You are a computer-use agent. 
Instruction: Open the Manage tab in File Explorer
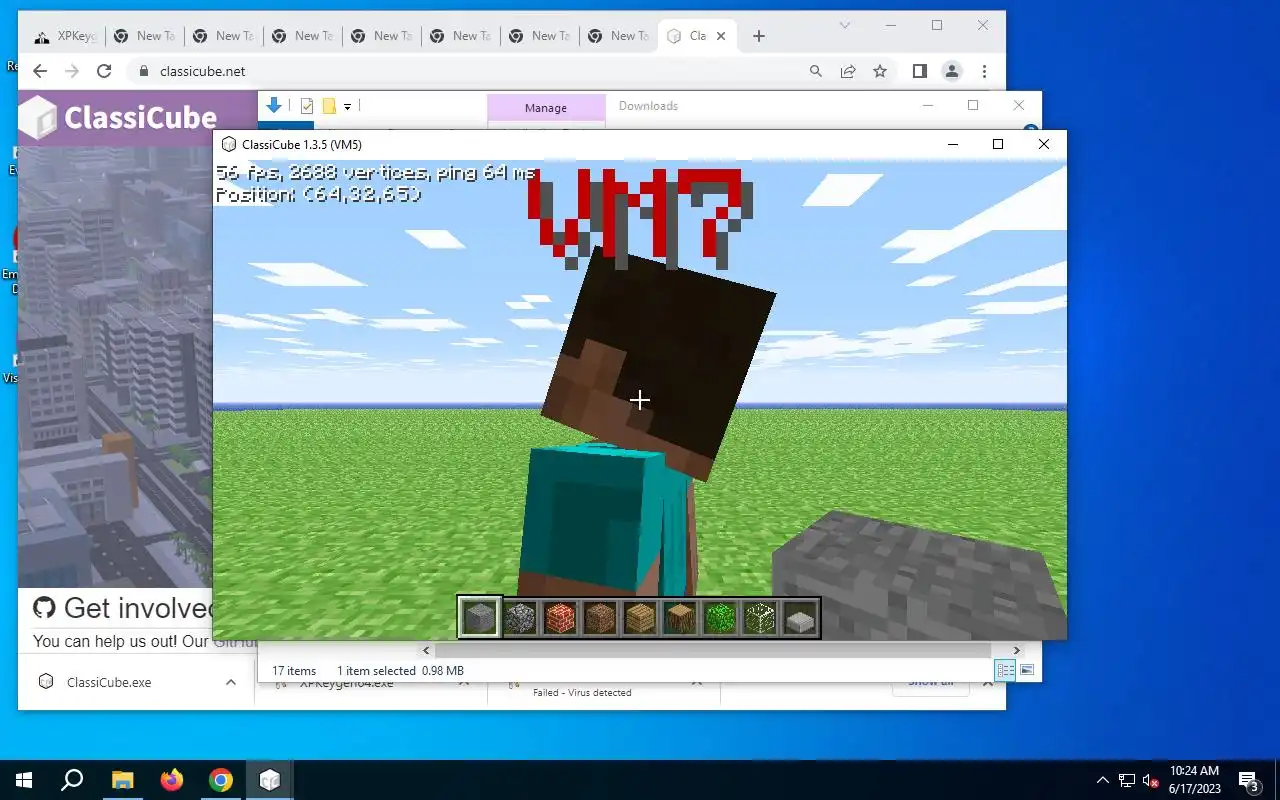(546, 108)
